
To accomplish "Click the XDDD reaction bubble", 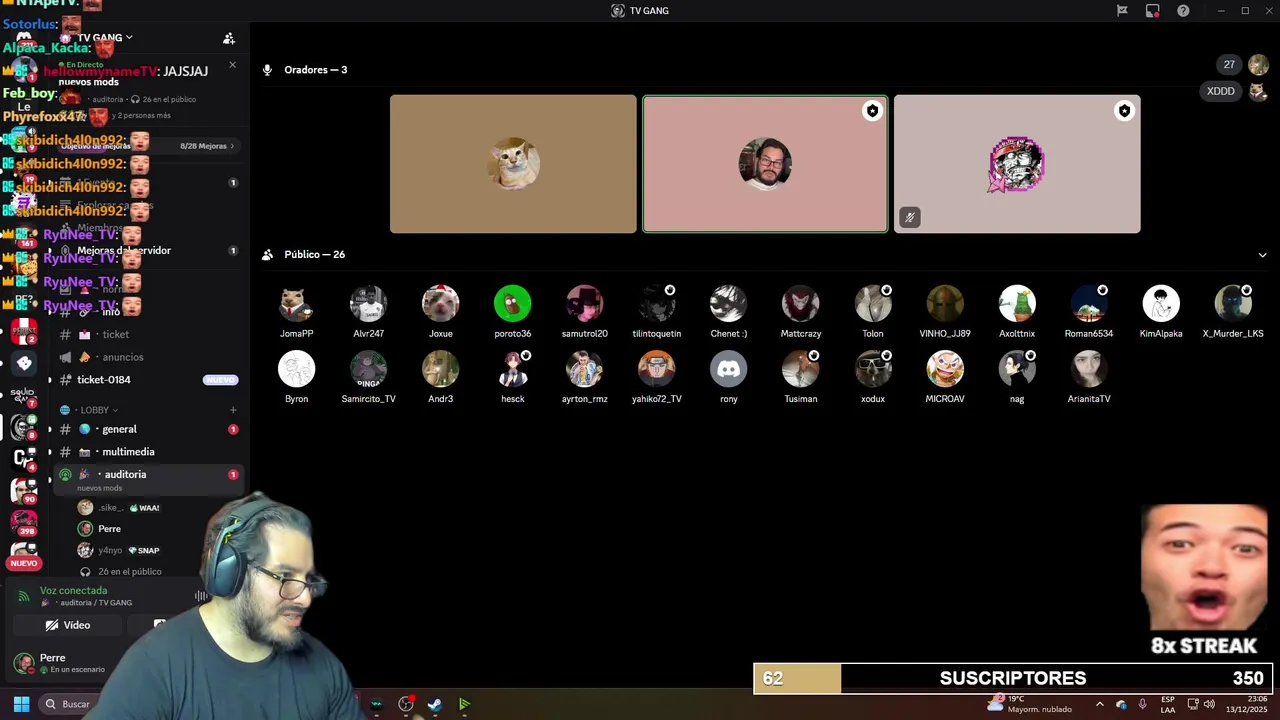I will [x=1221, y=91].
